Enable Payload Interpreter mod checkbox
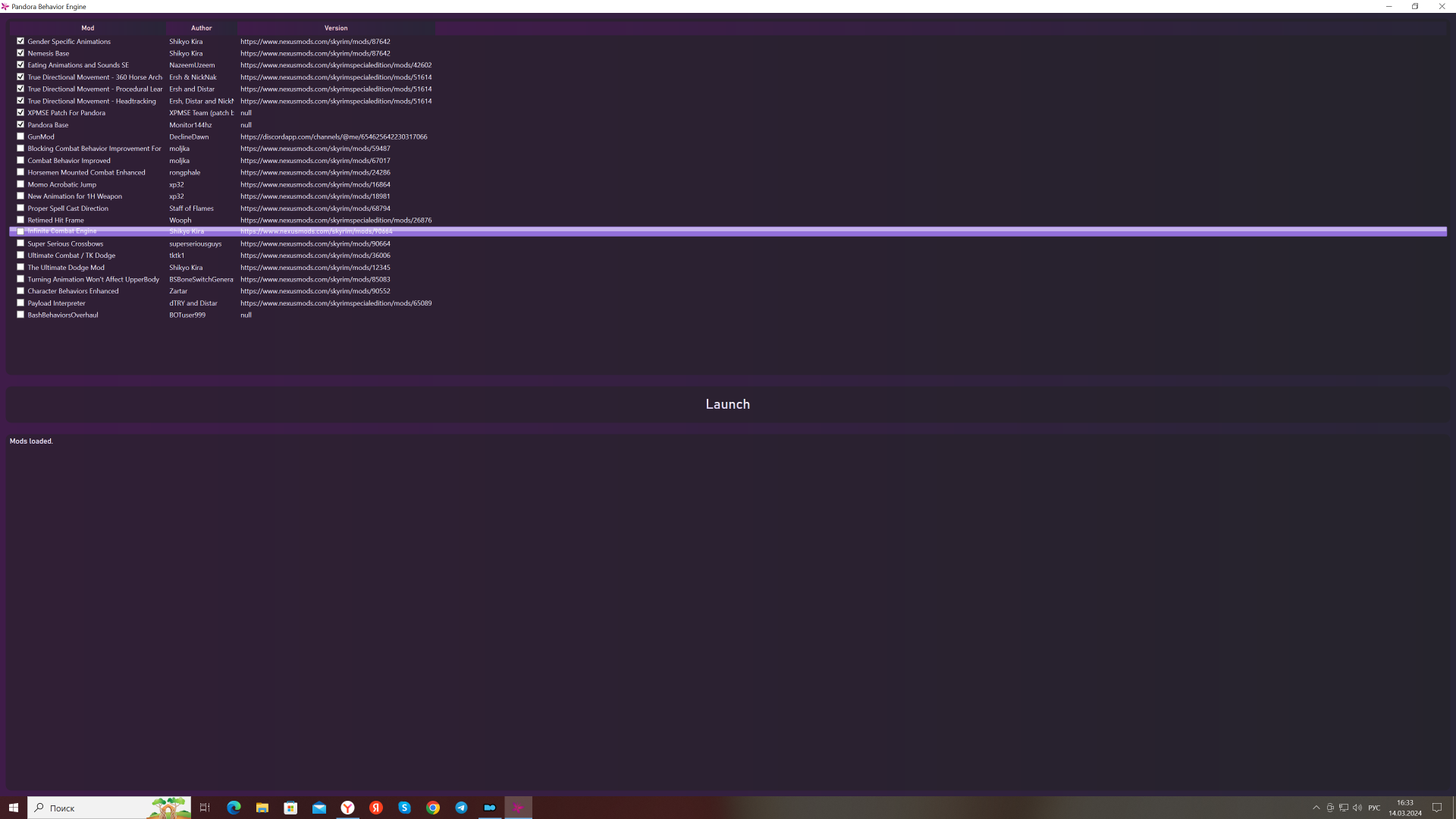 (20, 303)
